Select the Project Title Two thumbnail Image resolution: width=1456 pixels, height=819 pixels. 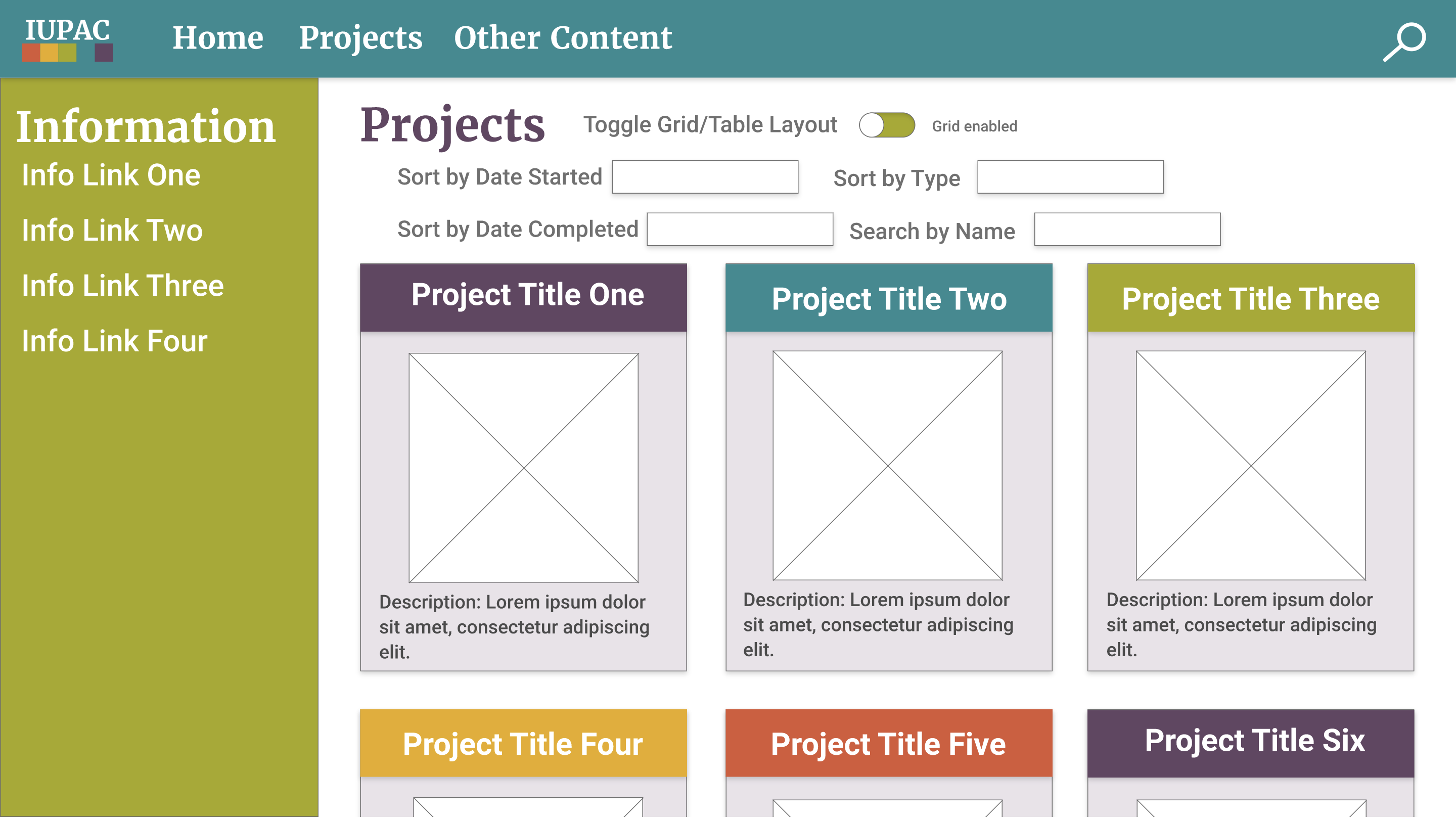(x=887, y=465)
